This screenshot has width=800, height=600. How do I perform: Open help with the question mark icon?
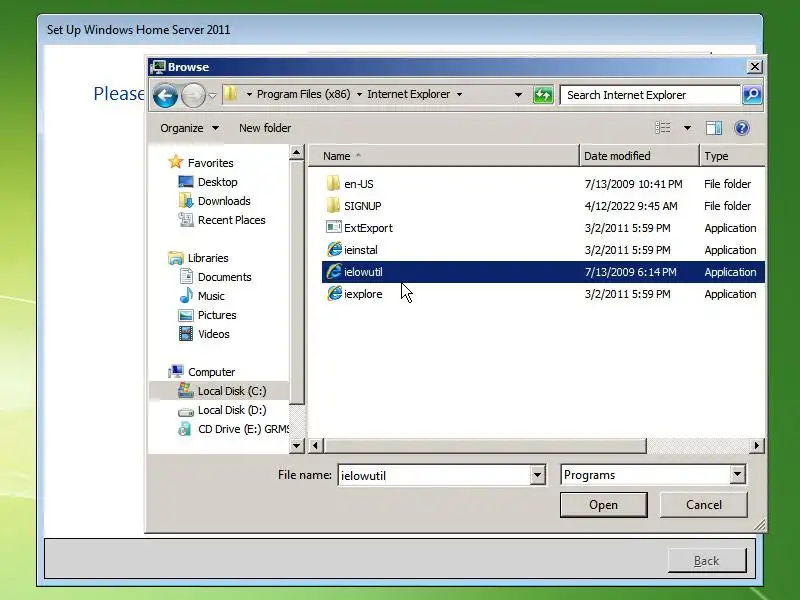tap(742, 128)
